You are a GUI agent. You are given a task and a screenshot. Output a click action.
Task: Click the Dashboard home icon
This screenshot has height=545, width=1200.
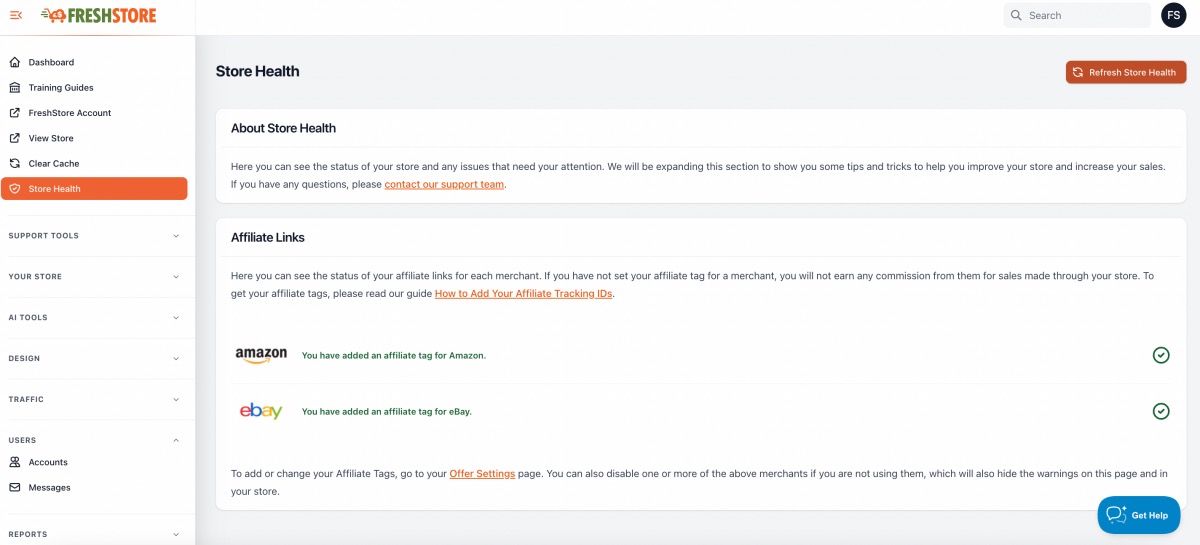tap(15, 62)
